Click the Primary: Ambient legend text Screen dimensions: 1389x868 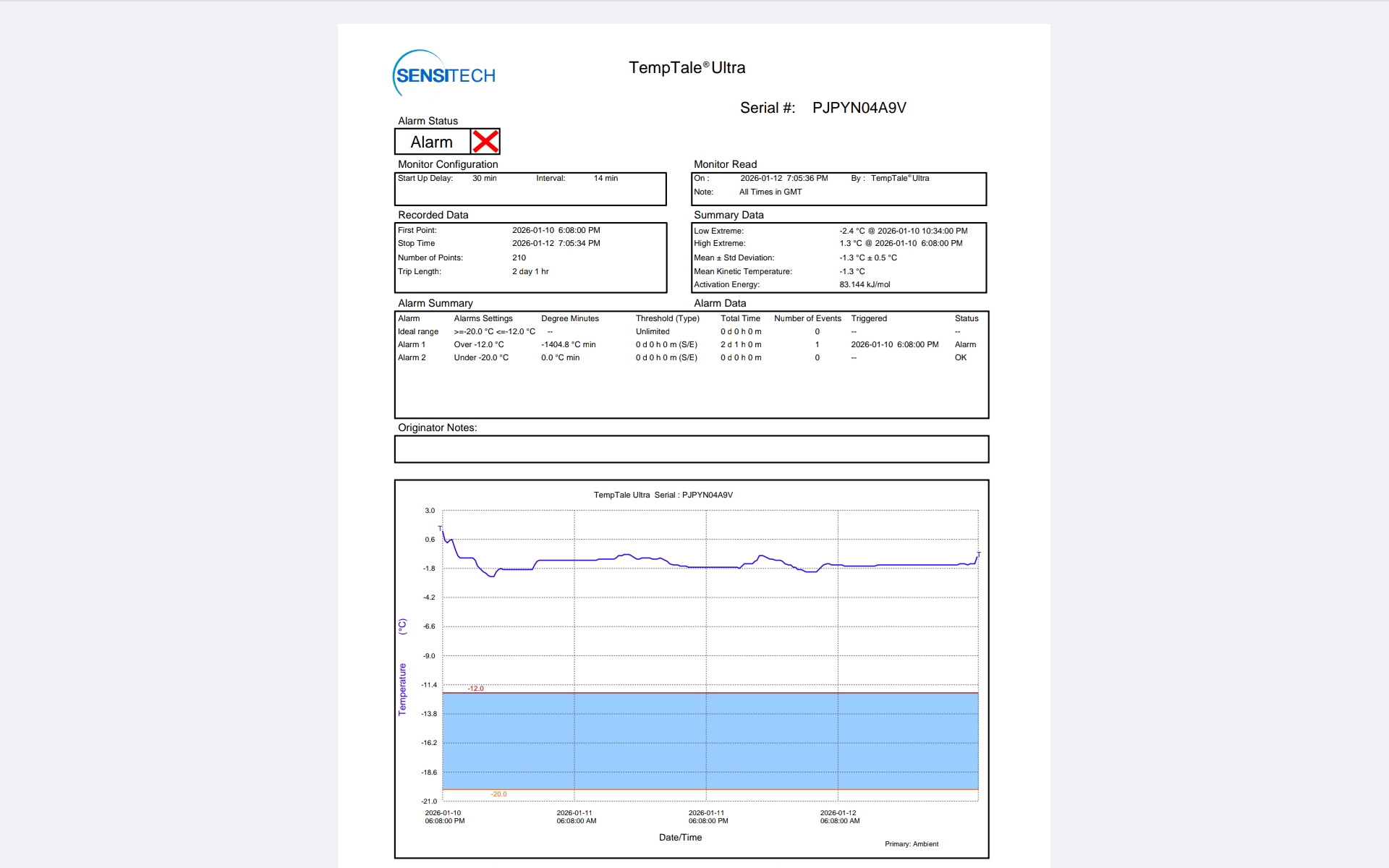click(x=911, y=844)
